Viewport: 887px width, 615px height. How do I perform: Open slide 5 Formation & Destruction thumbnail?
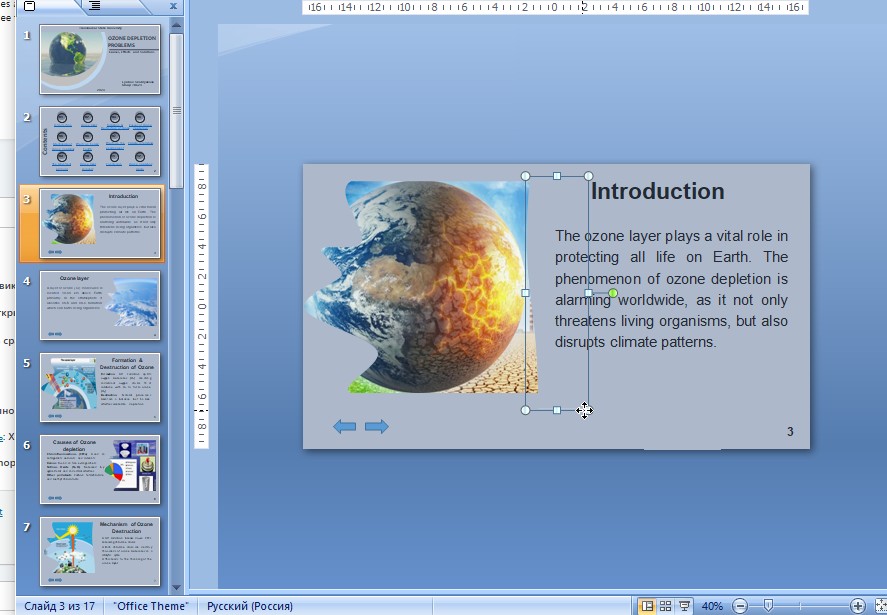click(x=100, y=388)
